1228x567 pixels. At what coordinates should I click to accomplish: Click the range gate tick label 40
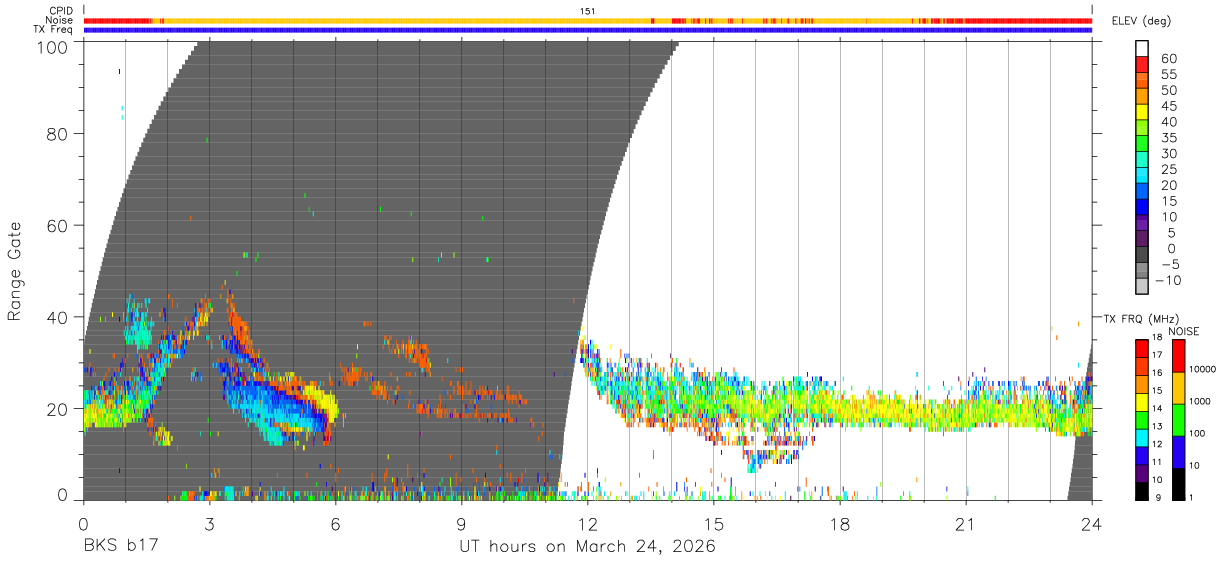click(58, 317)
